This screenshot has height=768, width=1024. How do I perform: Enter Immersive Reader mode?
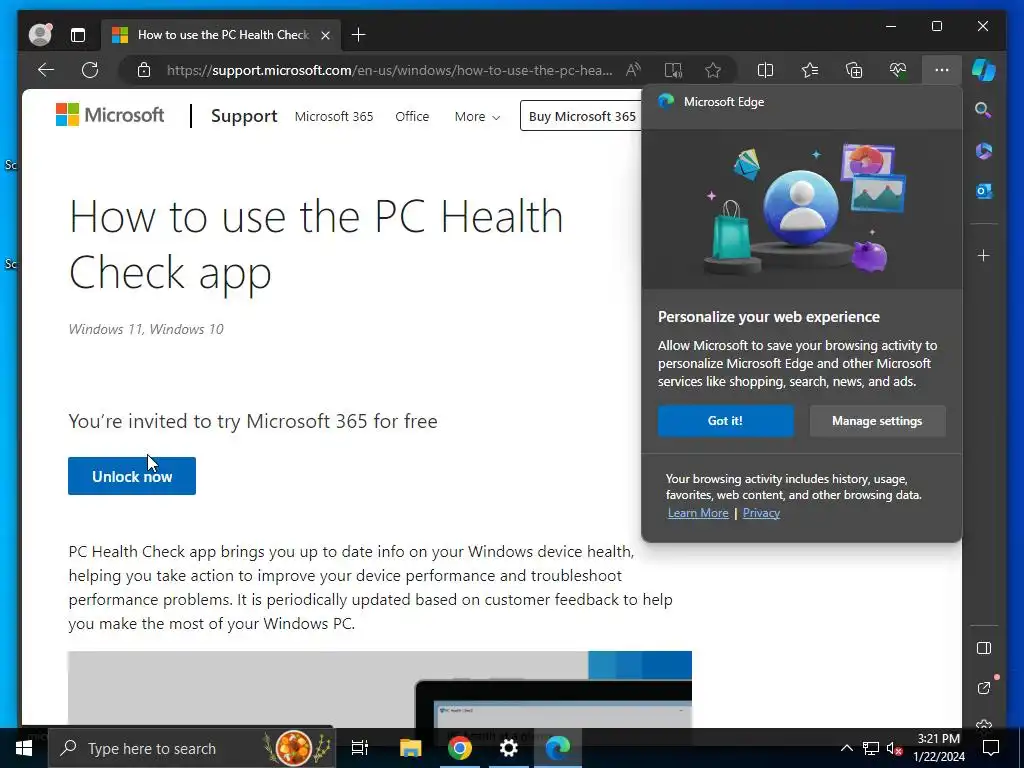[x=673, y=70]
